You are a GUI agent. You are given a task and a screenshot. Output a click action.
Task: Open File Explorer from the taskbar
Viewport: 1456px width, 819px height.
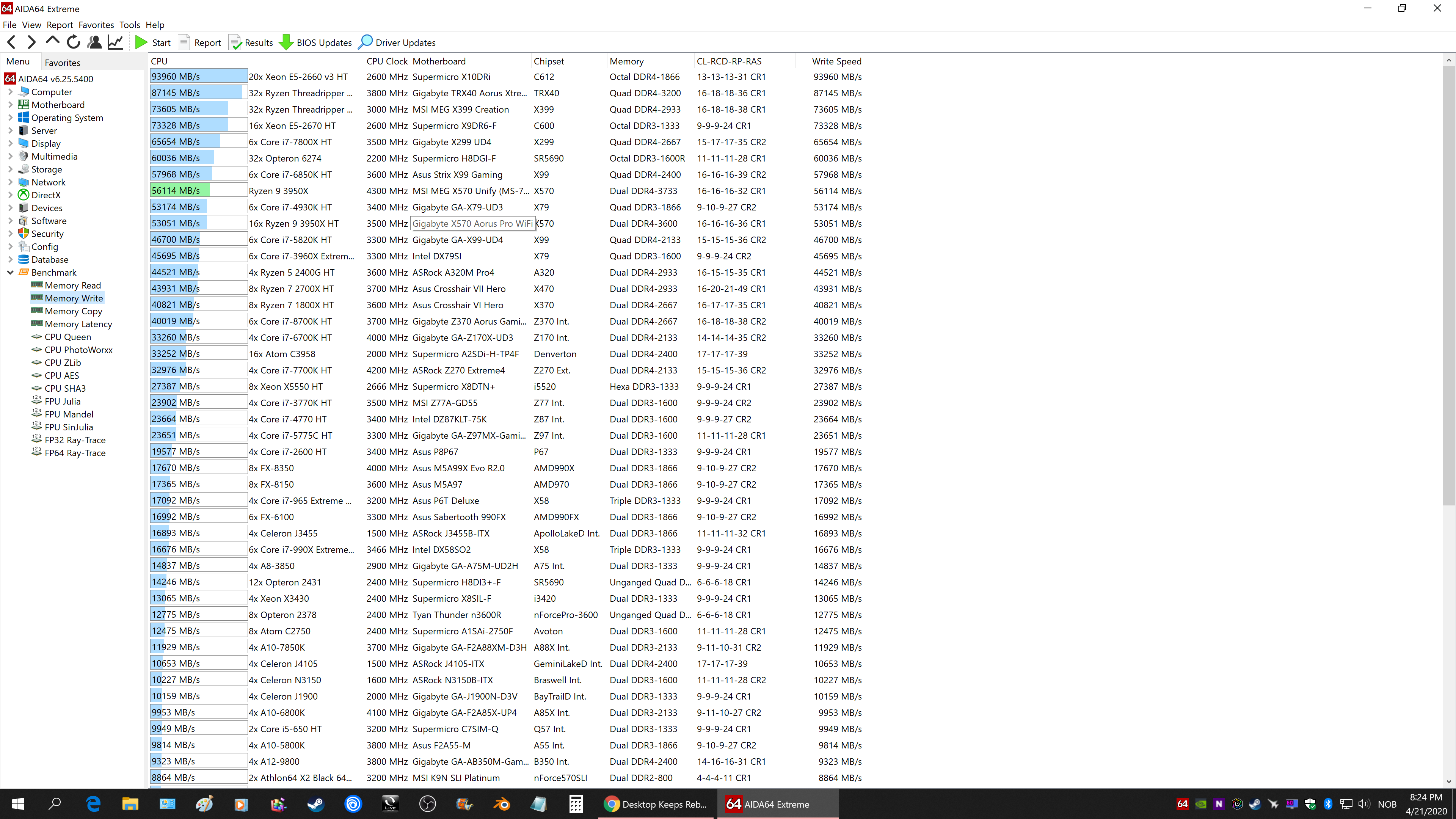(130, 804)
